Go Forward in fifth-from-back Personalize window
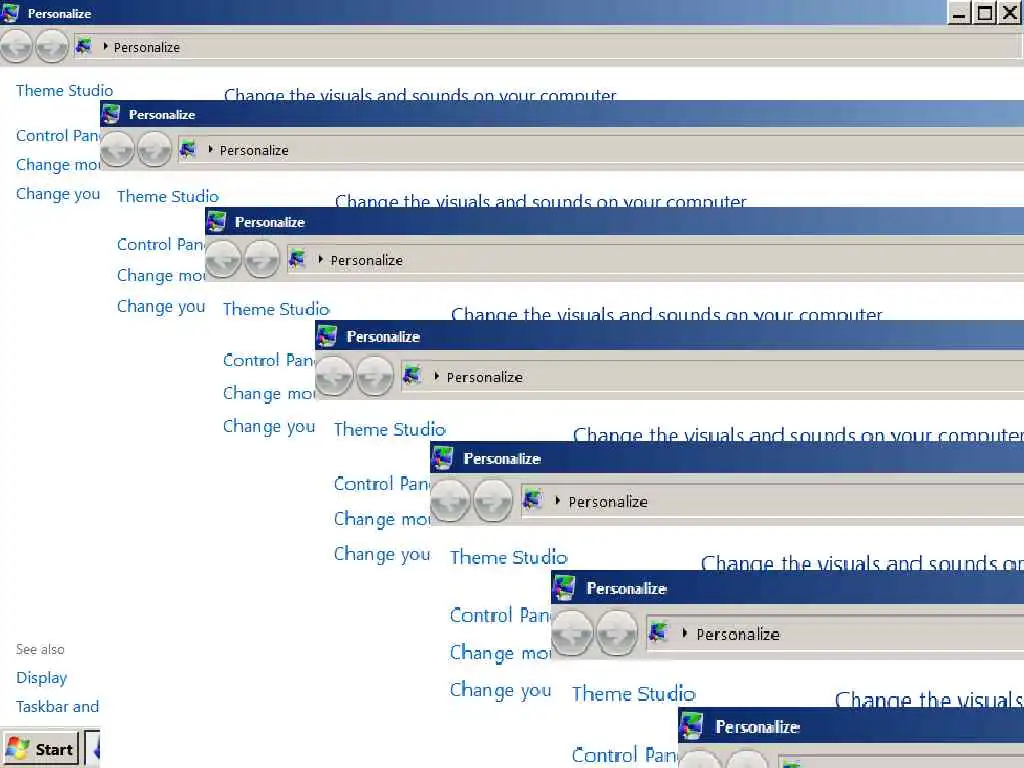Image resolution: width=1024 pixels, height=768 pixels. [x=493, y=501]
